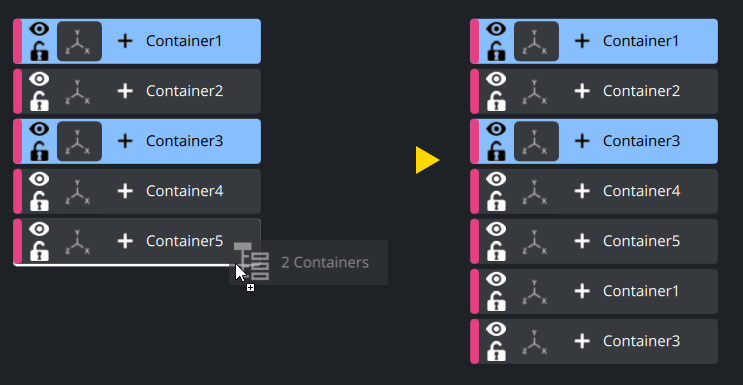Click the tree hierarchy icon beside the 2 Containers label
This screenshot has width=743, height=385.
tap(252, 261)
